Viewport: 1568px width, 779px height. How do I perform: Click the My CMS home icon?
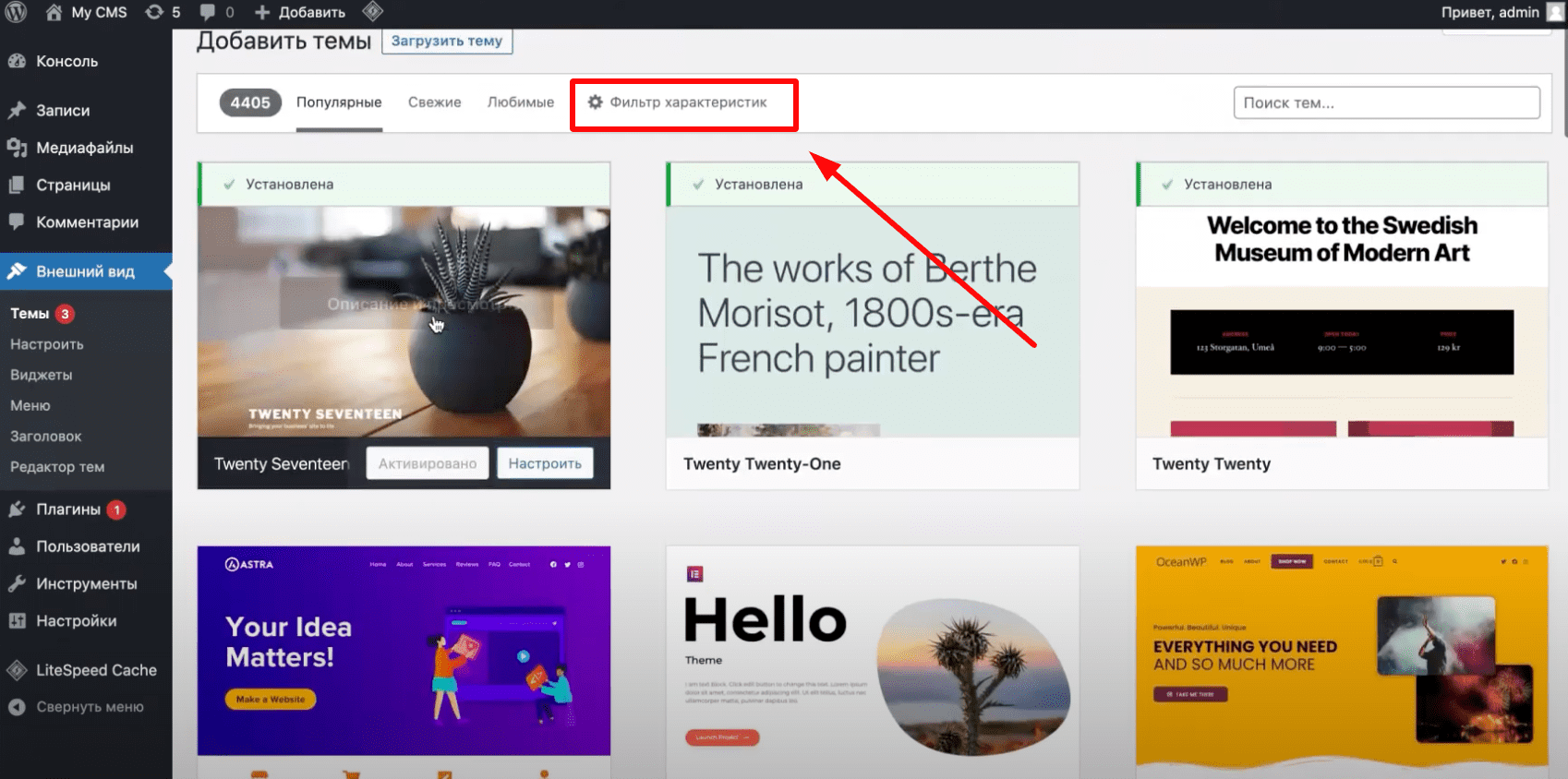click(54, 12)
